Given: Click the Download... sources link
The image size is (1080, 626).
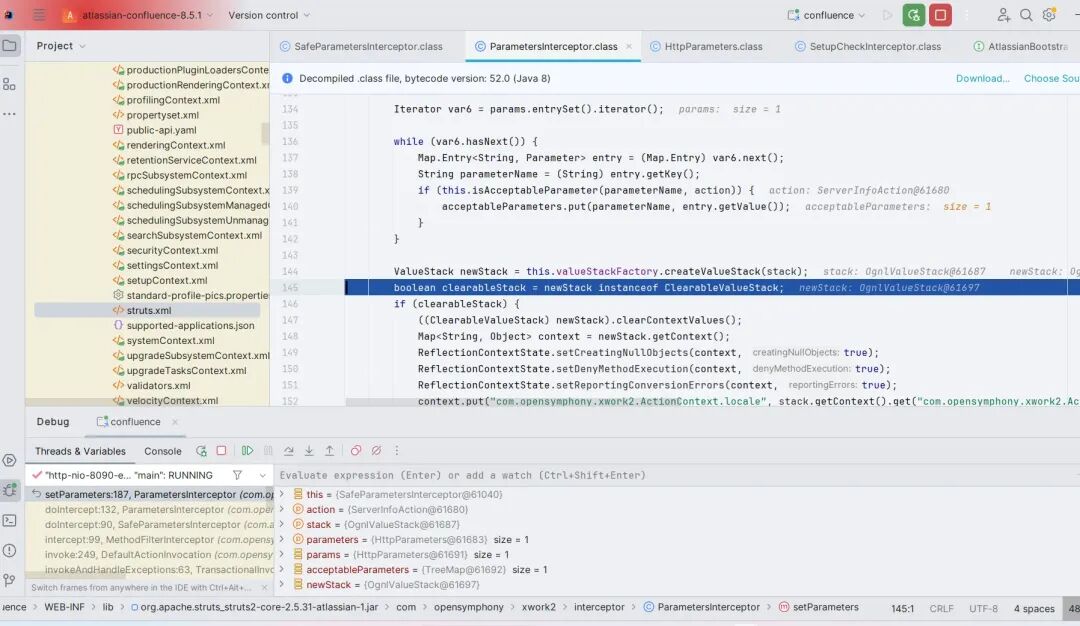Looking at the screenshot, I should pyautogui.click(x=982, y=79).
